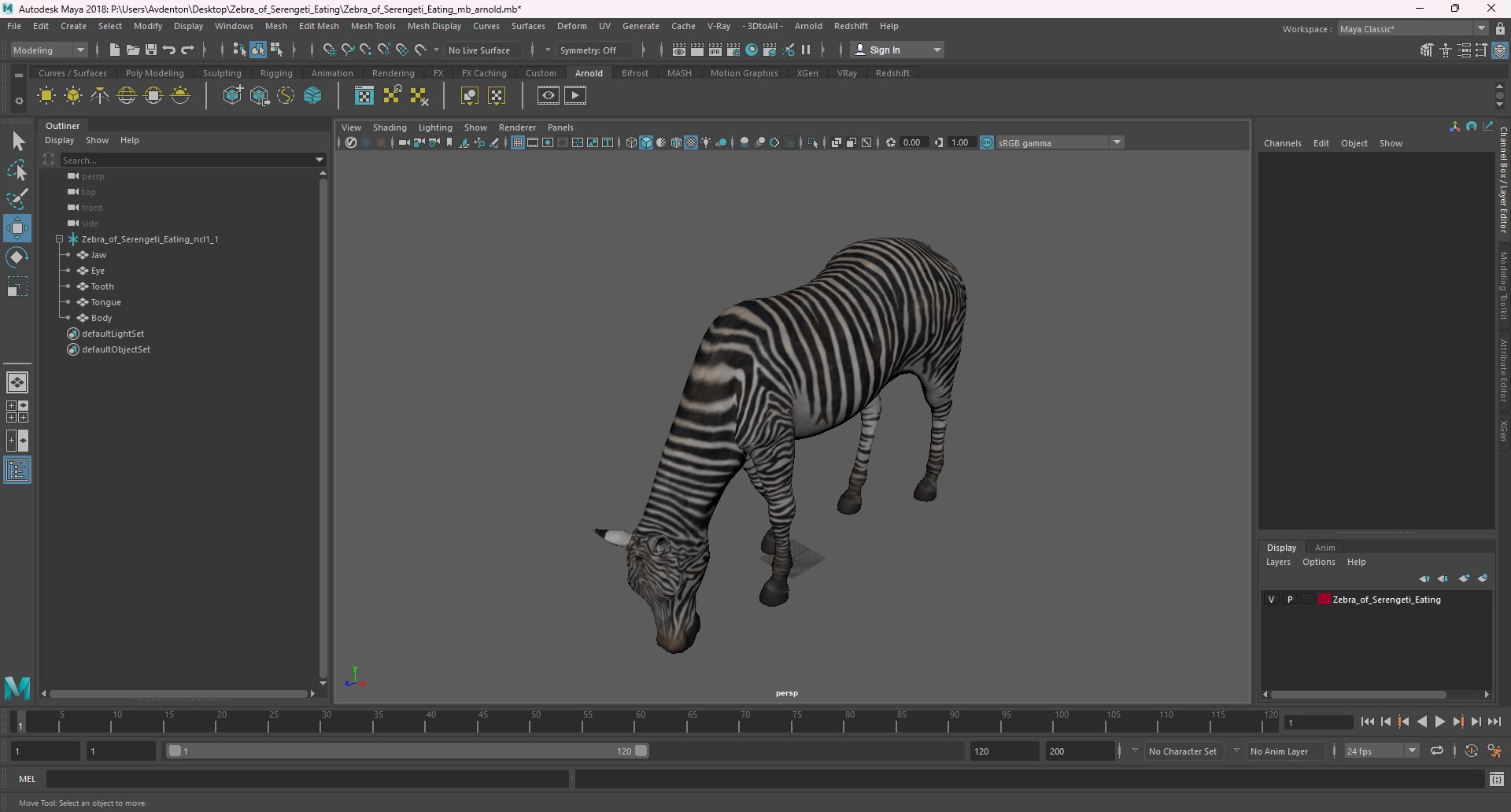Click the red Zebra layer color swatch
Image resolution: width=1511 pixels, height=812 pixels.
click(x=1324, y=600)
